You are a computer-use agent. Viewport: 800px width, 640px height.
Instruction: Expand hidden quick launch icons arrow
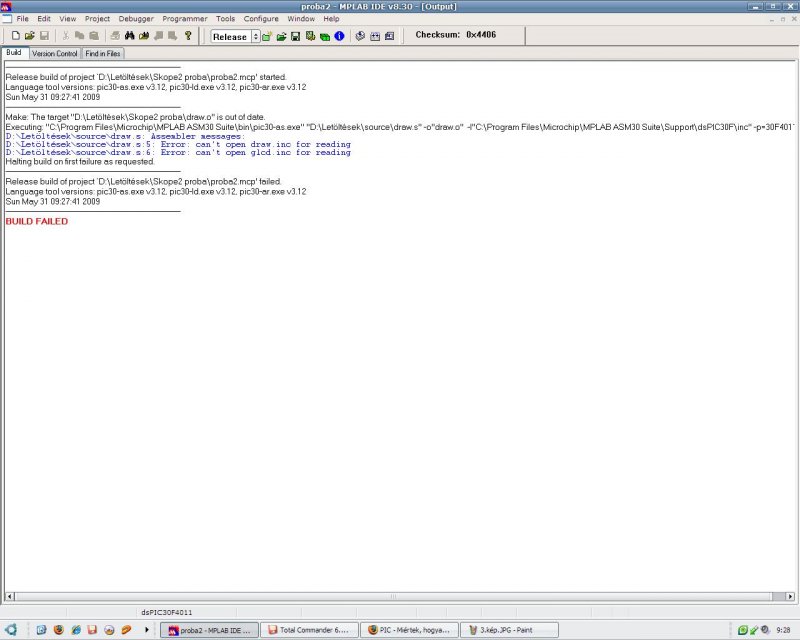point(146,630)
